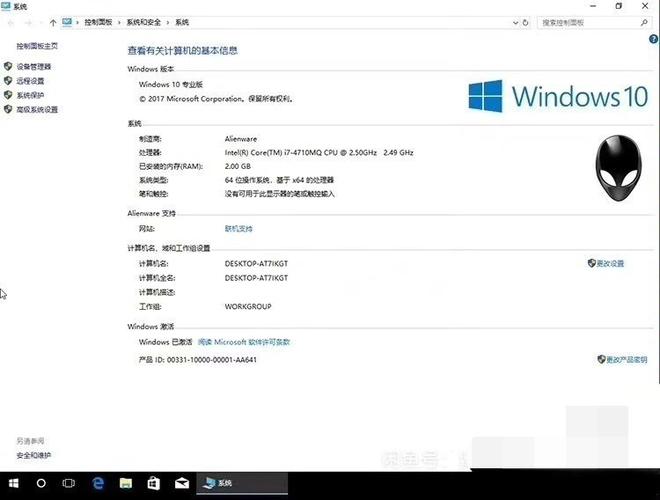Screen dimensions: 660x500
Task: Click the installed RAM value 2.00 GB
Action: 237,166
